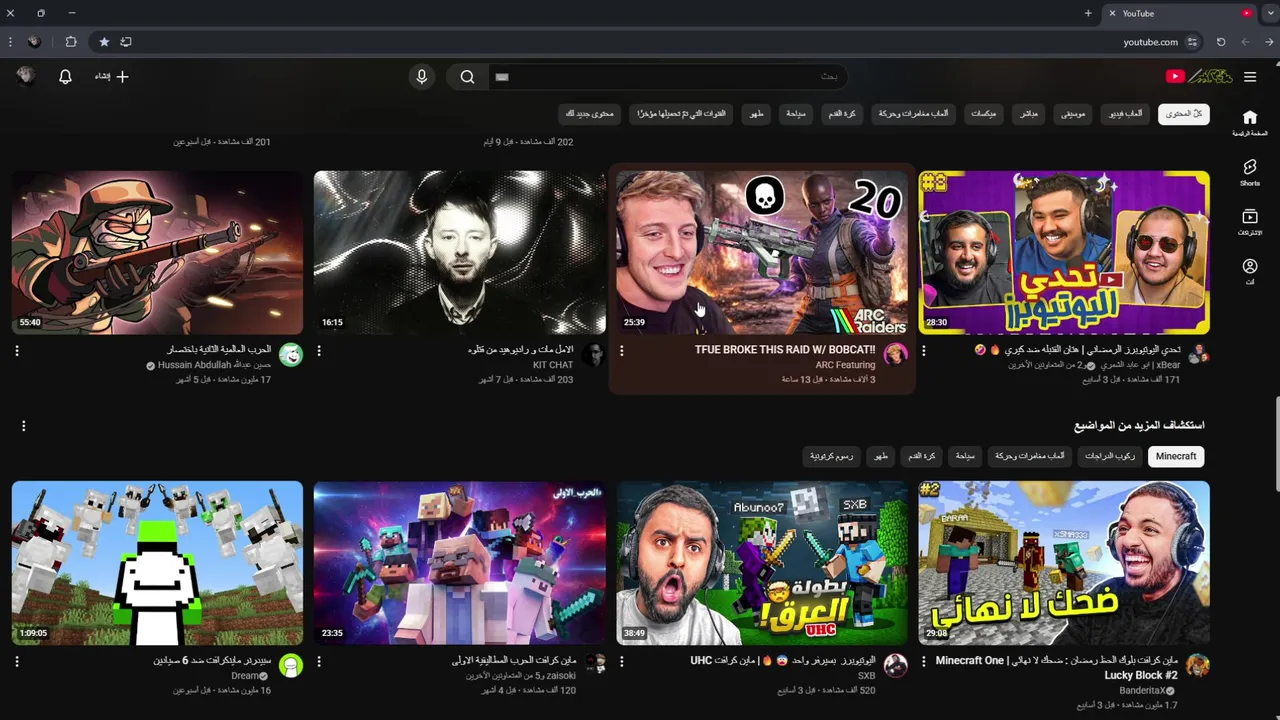The width and height of the screenshot is (1280, 720).
Task: Select the top-row 'ألعاب مغامرات وحركة' chip
Action: [913, 114]
